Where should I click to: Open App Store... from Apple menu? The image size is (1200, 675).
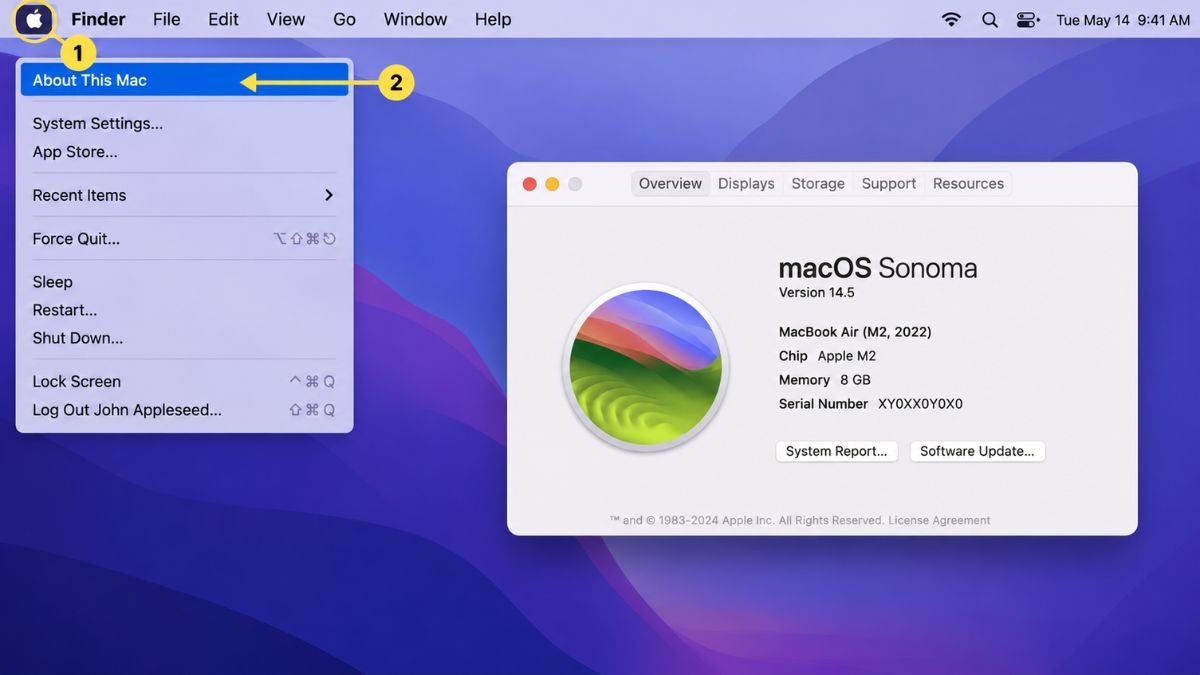pyautogui.click(x=184, y=152)
